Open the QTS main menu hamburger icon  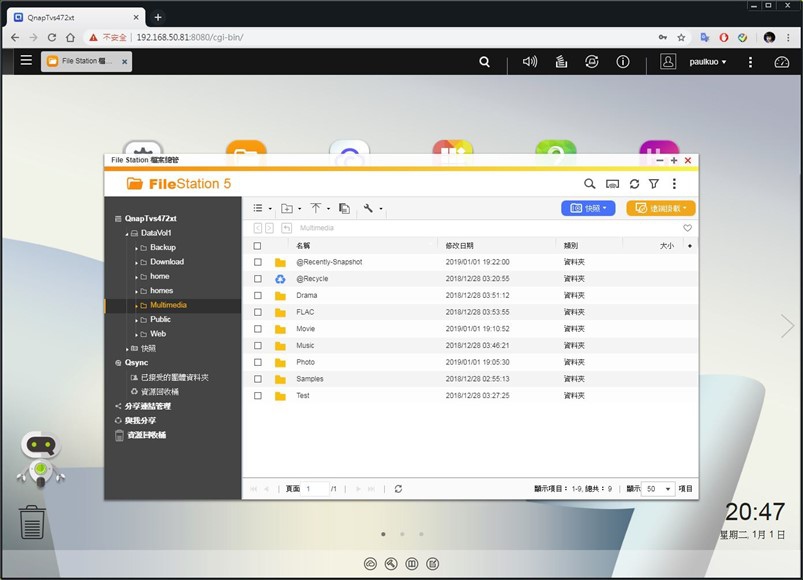[x=26, y=60]
